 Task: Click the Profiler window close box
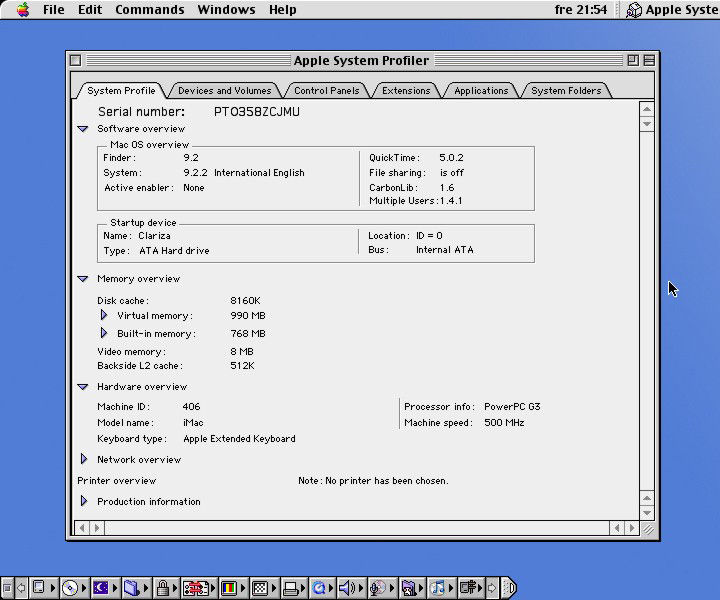click(76, 60)
